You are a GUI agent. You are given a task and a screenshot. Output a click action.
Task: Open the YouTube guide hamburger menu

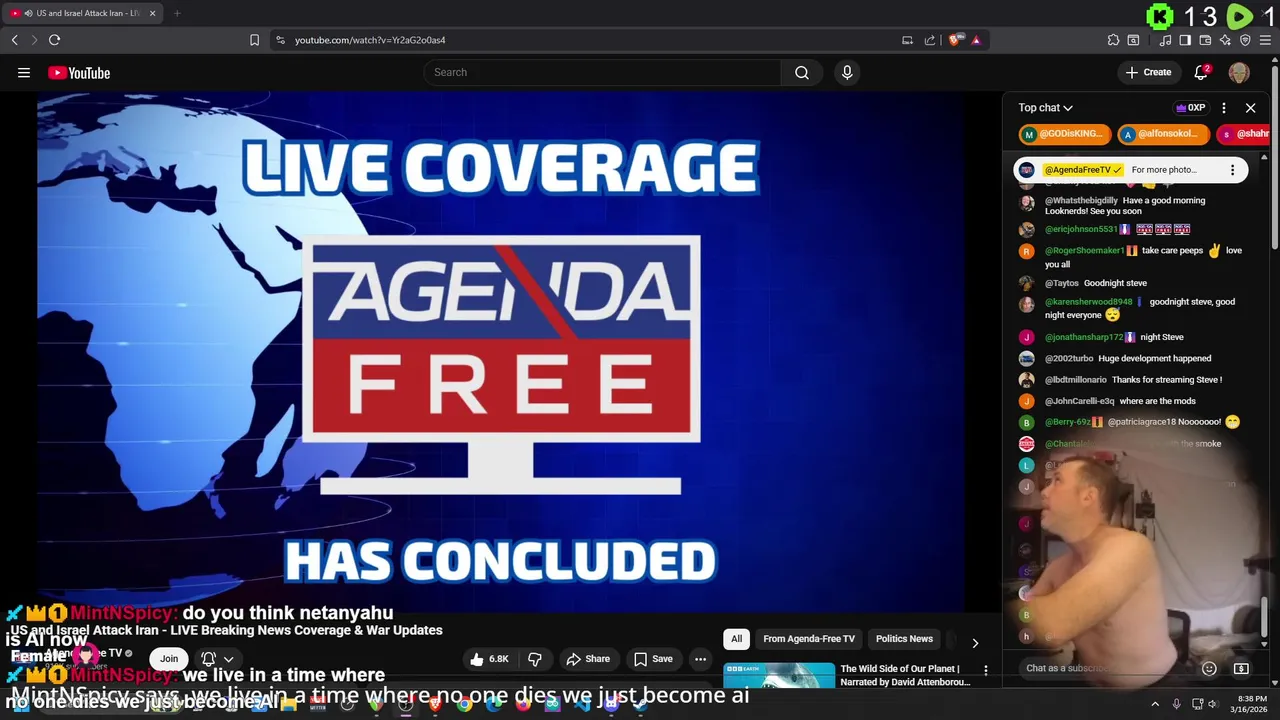[24, 72]
